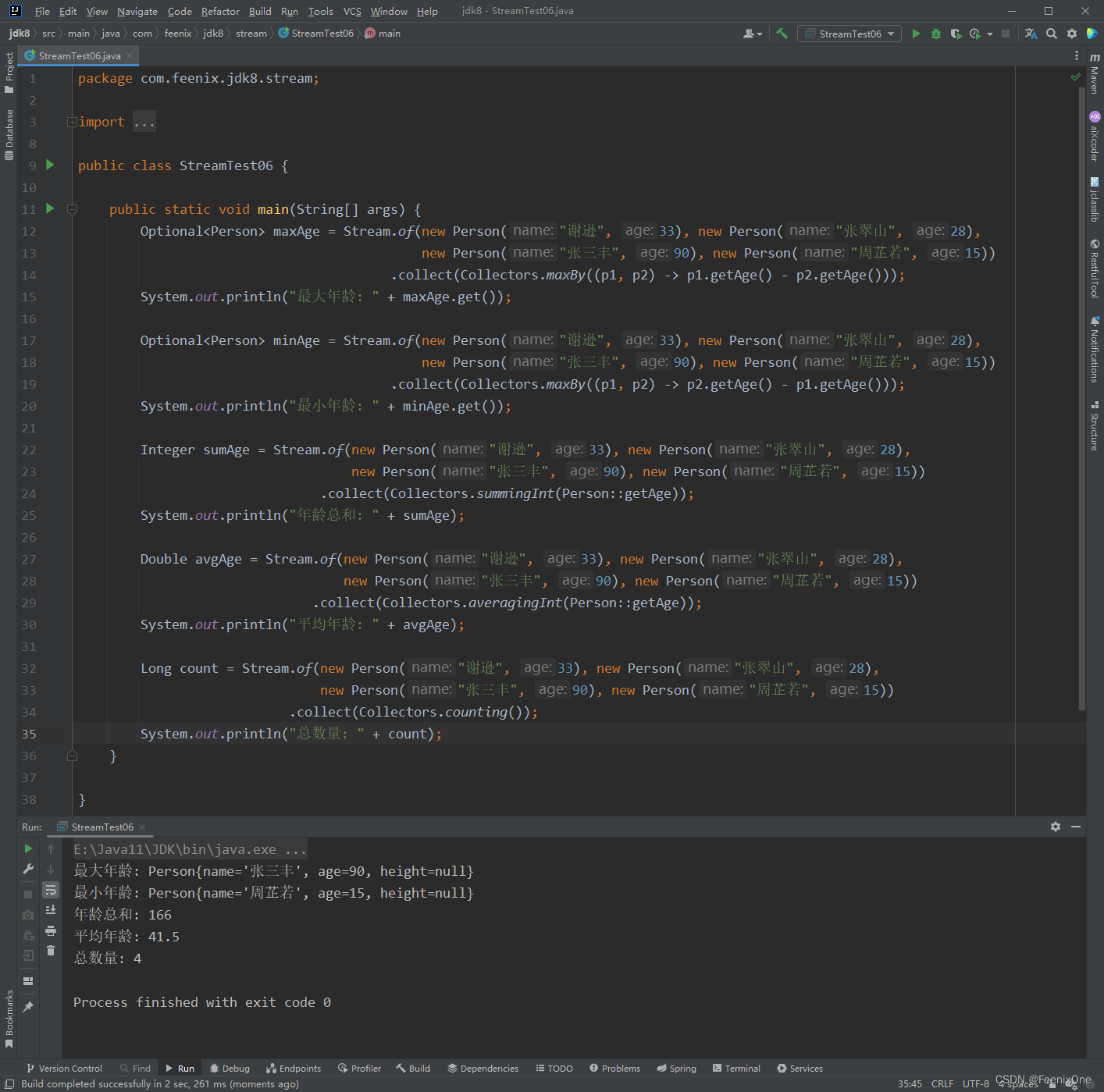This screenshot has height=1092, width=1104.
Task: Toggle soft-wrap in Run console
Action: click(51, 890)
